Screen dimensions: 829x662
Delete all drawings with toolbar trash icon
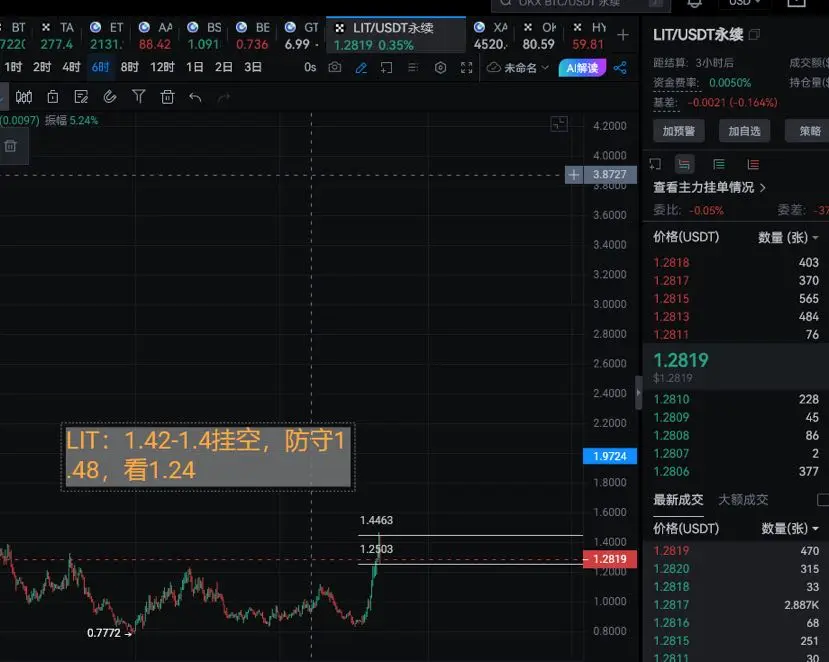coord(168,97)
